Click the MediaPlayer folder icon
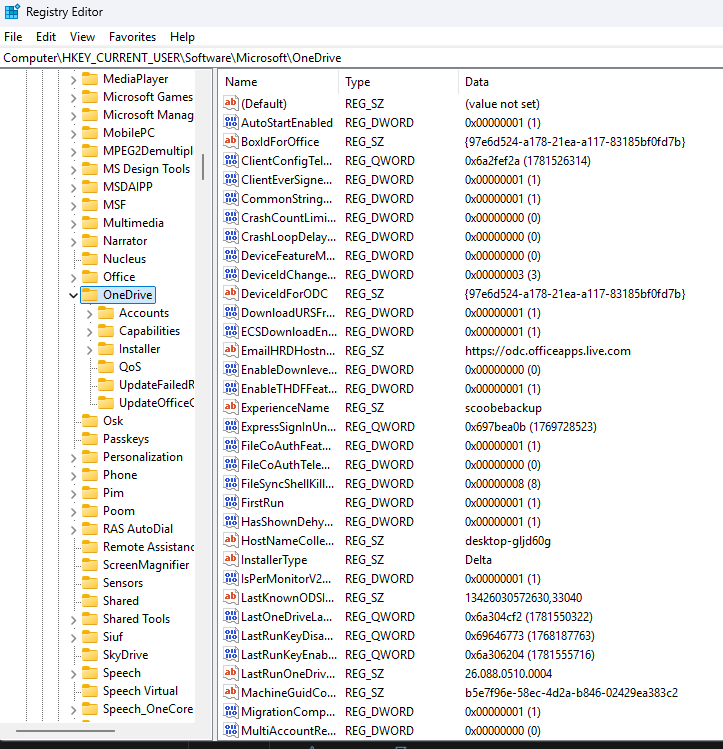The image size is (723, 749). 90,79
